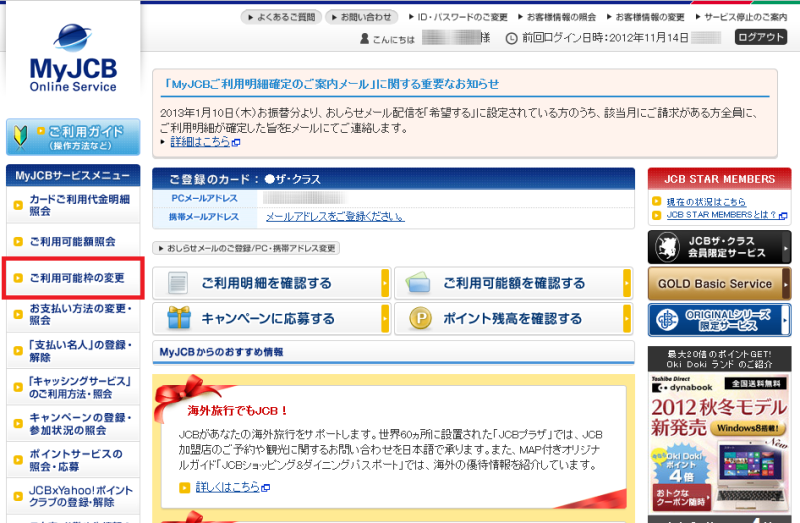Click Oki Doki ランドのご紹介 ad heading
The height and width of the screenshot is (523, 800).
point(719,359)
